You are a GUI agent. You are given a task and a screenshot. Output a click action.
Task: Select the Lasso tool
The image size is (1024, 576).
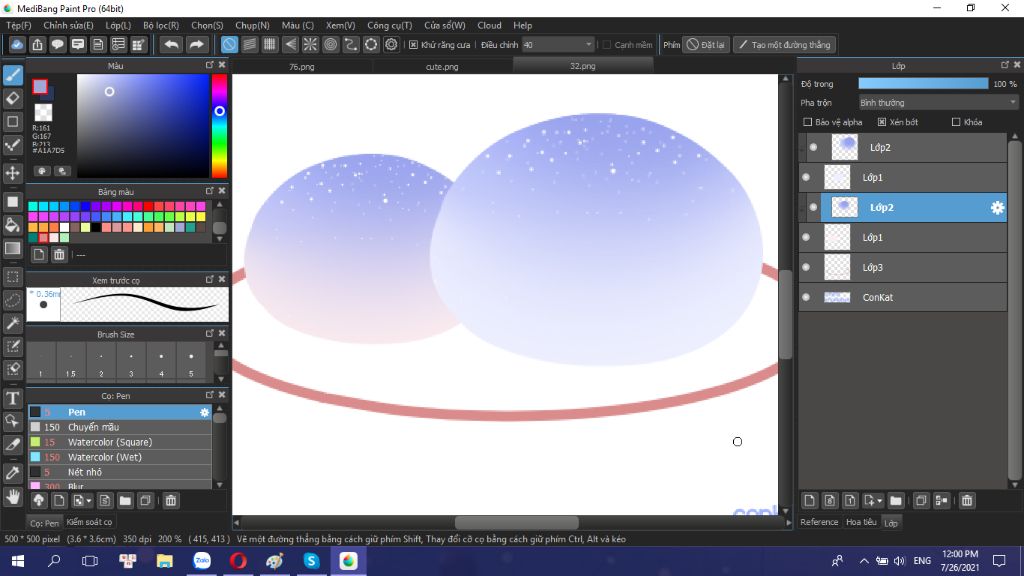click(13, 300)
